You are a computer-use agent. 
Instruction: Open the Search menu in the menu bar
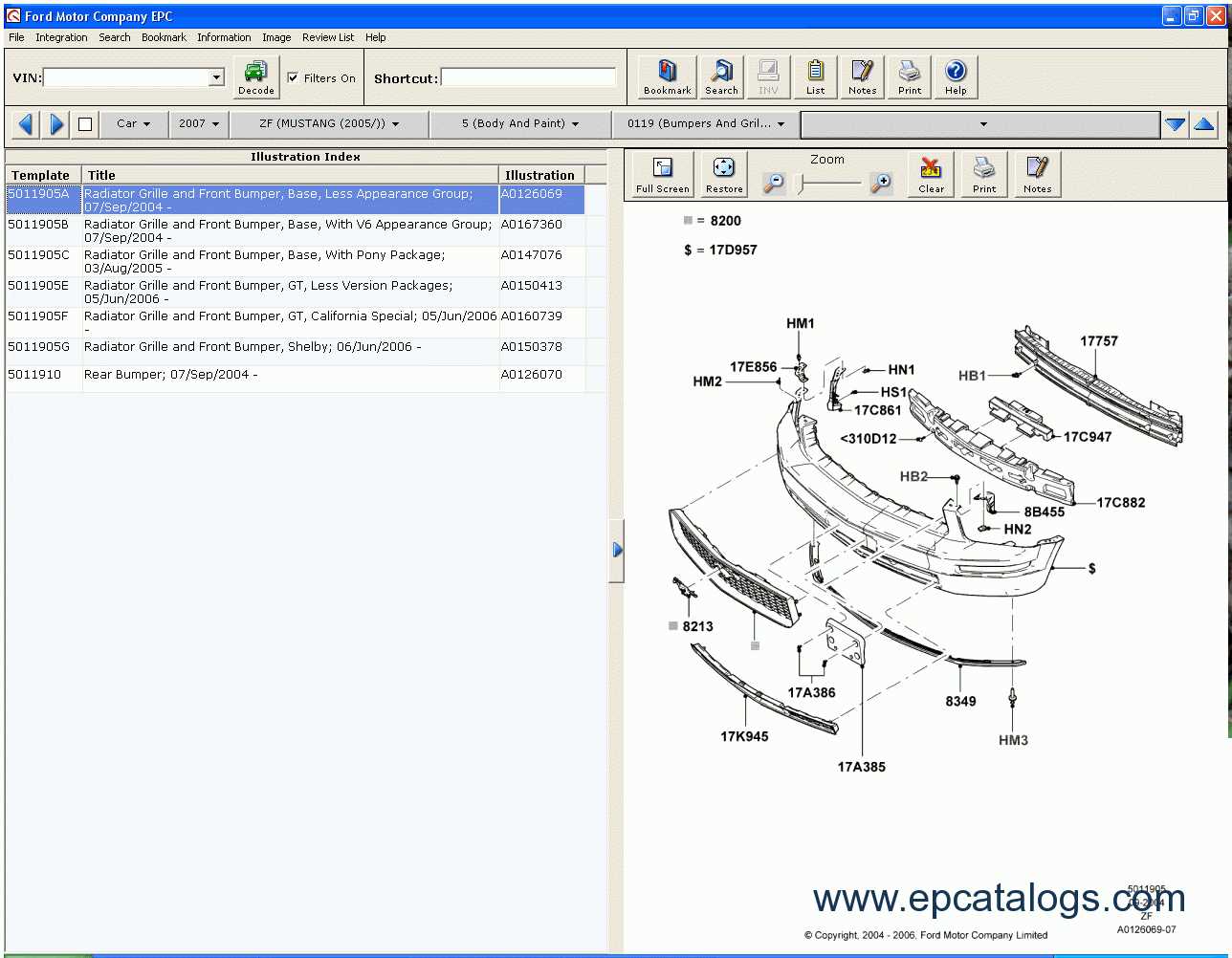pos(115,37)
